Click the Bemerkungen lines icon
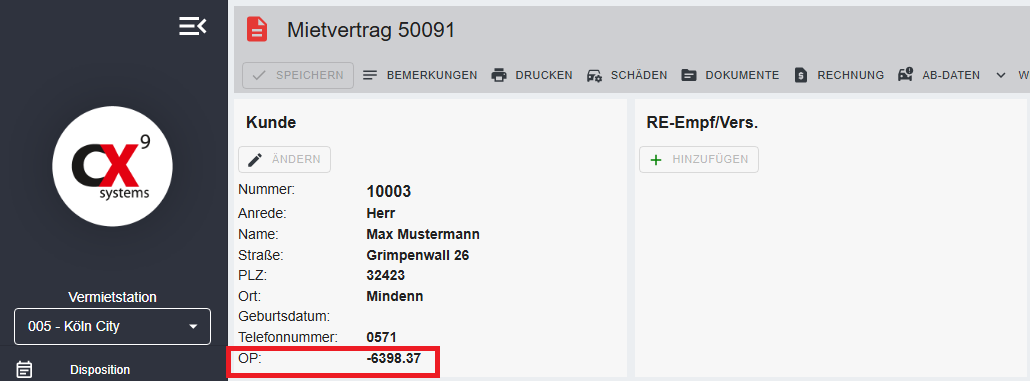The height and width of the screenshot is (381, 1030). [370, 76]
